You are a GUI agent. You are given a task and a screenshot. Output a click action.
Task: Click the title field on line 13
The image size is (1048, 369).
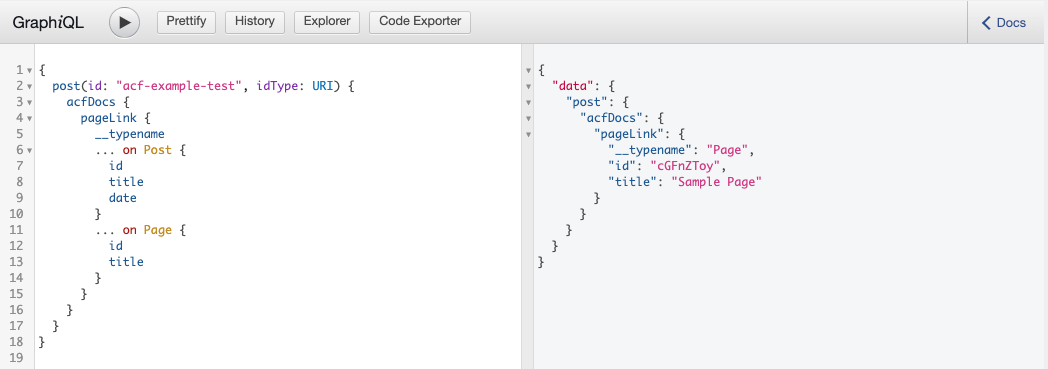pos(126,262)
